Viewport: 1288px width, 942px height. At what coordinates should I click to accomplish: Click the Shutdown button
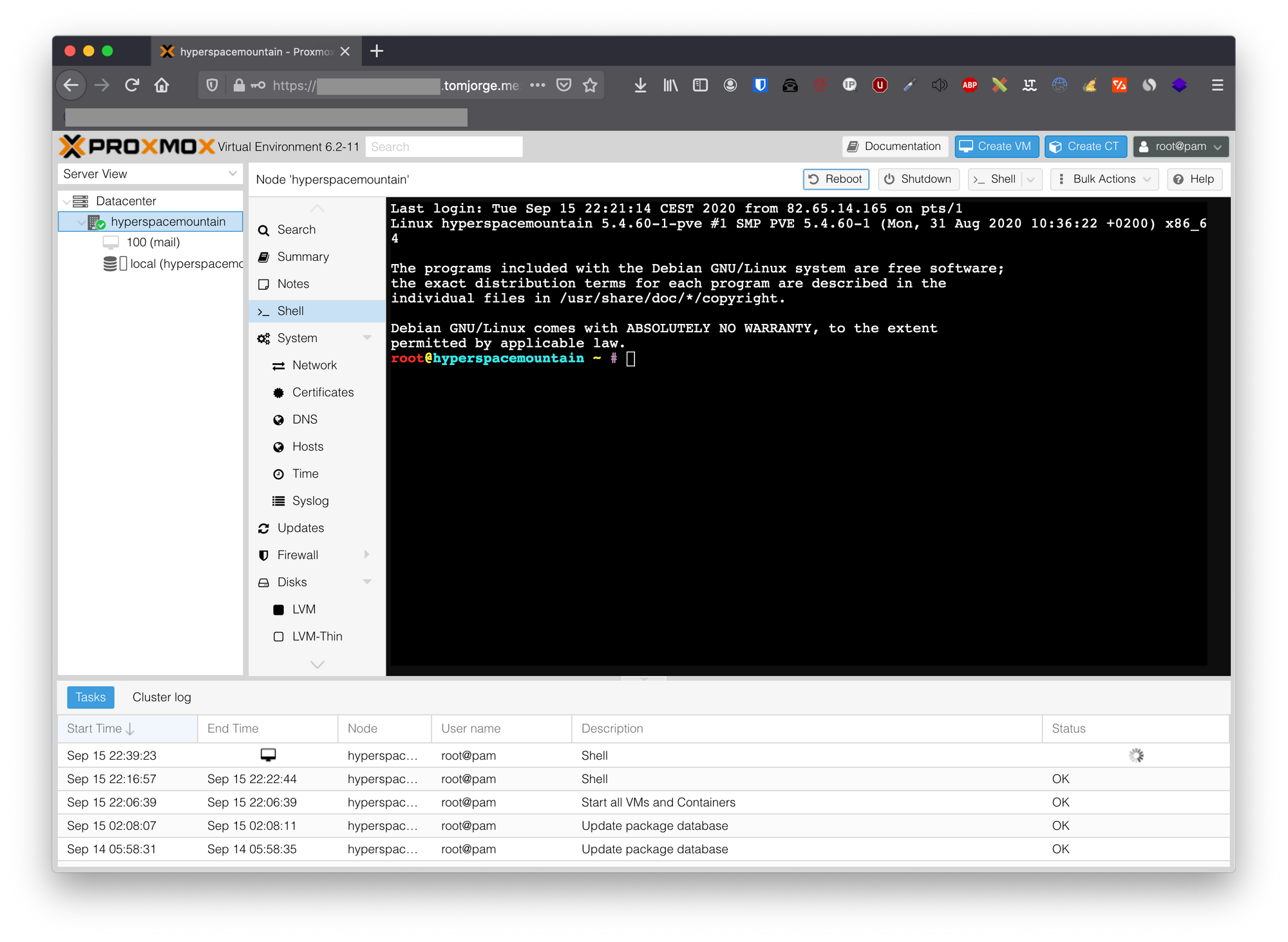[x=918, y=179]
